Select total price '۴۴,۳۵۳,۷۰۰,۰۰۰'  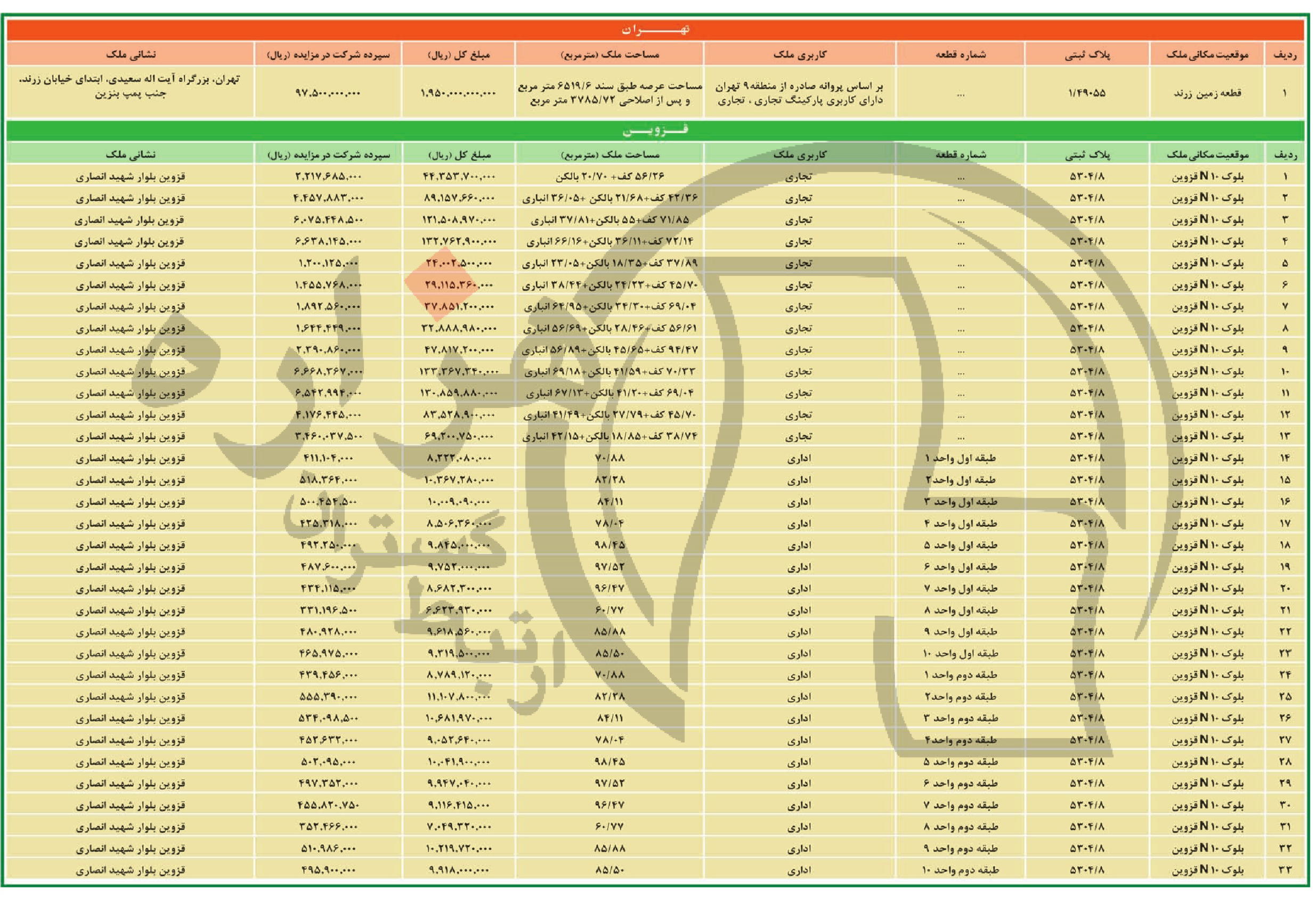(458, 176)
